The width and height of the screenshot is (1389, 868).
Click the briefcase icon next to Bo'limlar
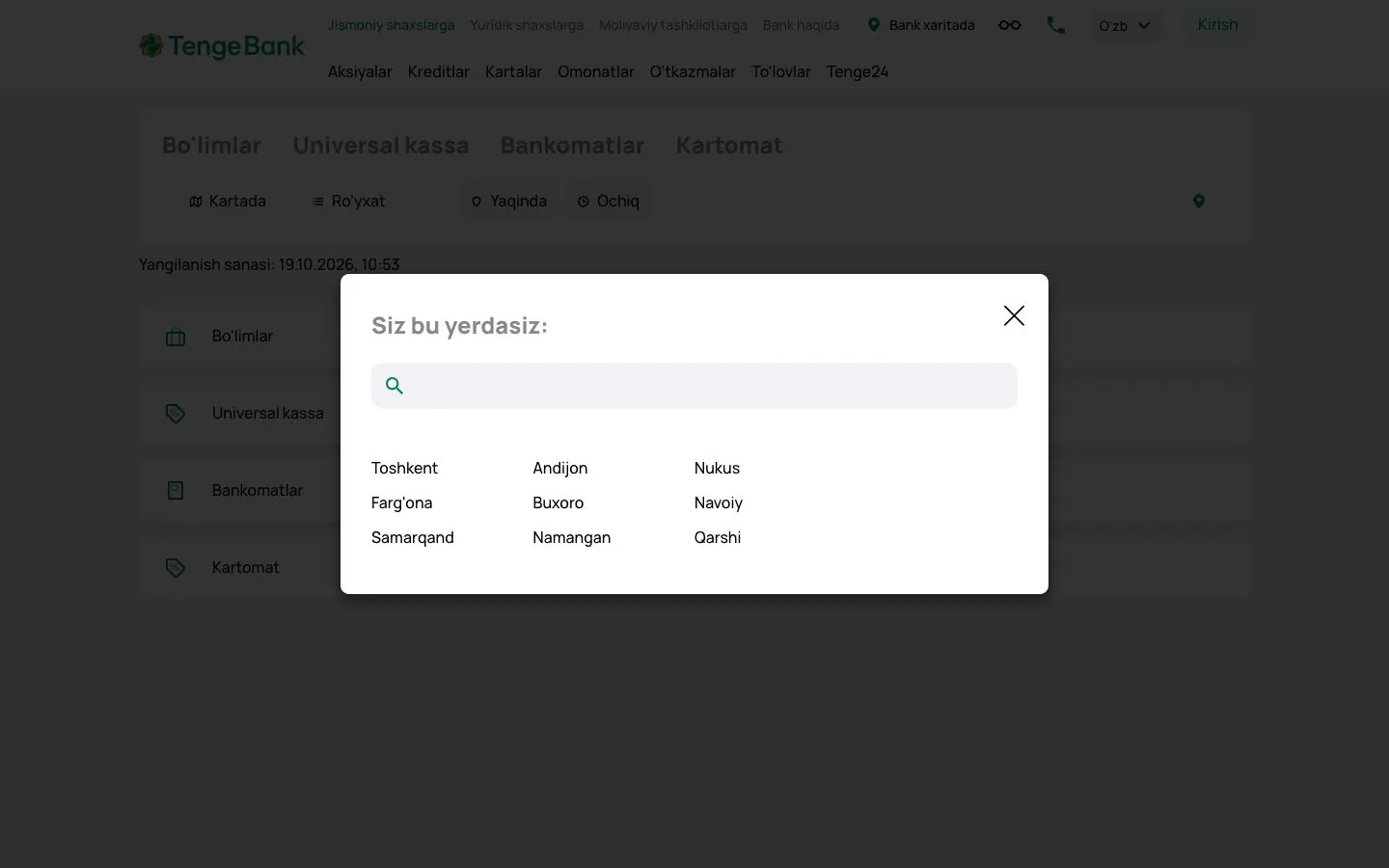[176, 337]
